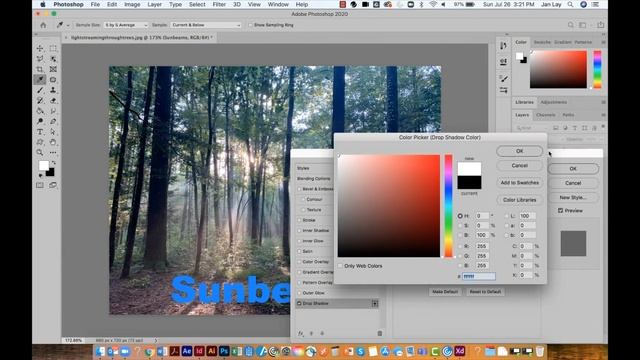Select the Eyedropper tool in toolbox
The image size is (640, 360).
(40, 80)
